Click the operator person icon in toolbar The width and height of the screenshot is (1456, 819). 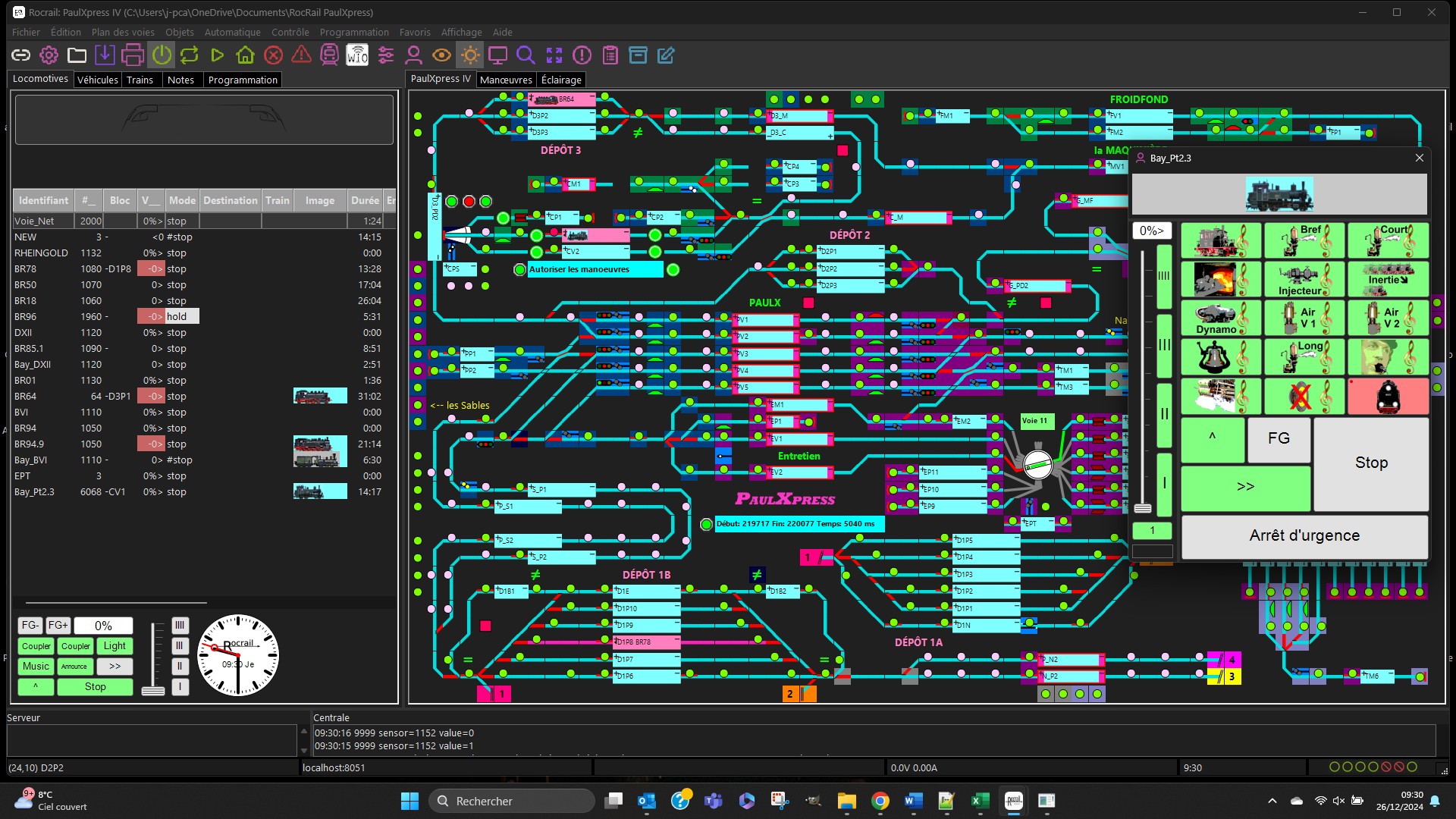(x=413, y=55)
